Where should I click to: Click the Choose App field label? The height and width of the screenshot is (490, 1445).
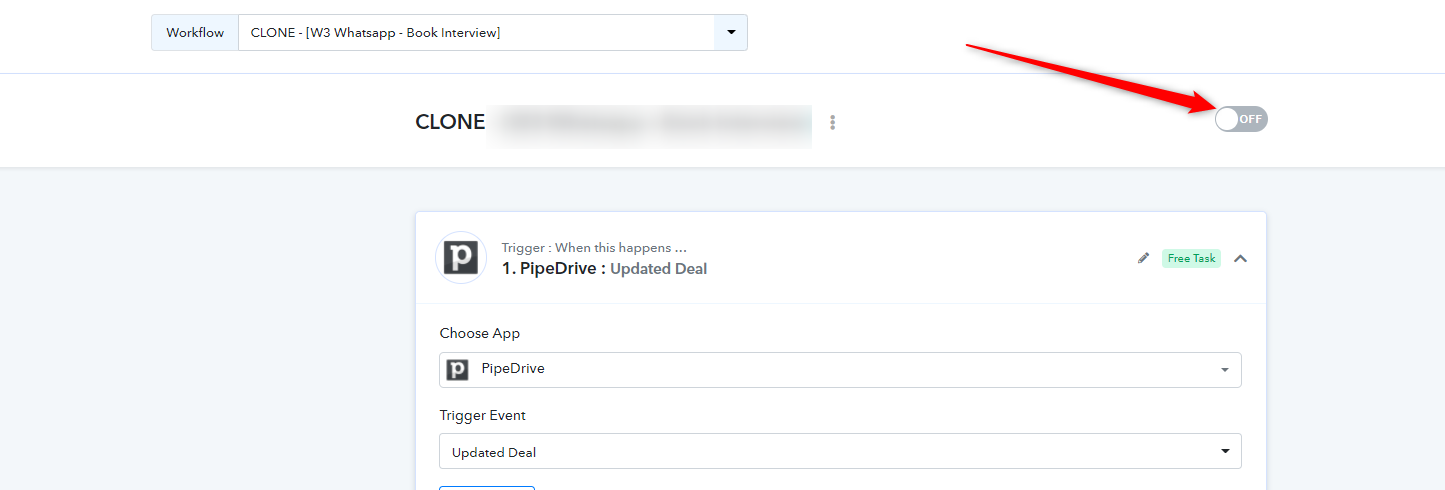tap(480, 333)
